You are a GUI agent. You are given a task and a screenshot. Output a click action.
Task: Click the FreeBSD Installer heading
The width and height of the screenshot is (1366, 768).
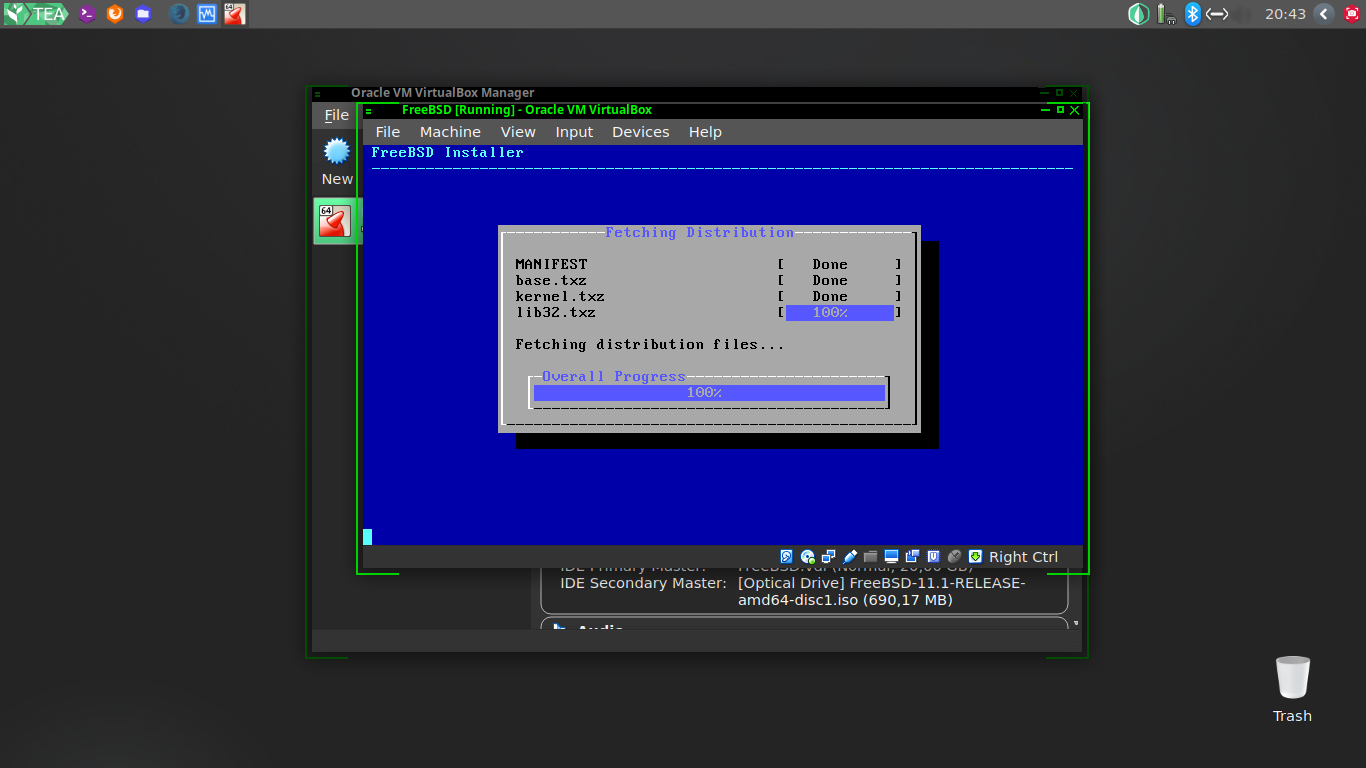tap(448, 153)
